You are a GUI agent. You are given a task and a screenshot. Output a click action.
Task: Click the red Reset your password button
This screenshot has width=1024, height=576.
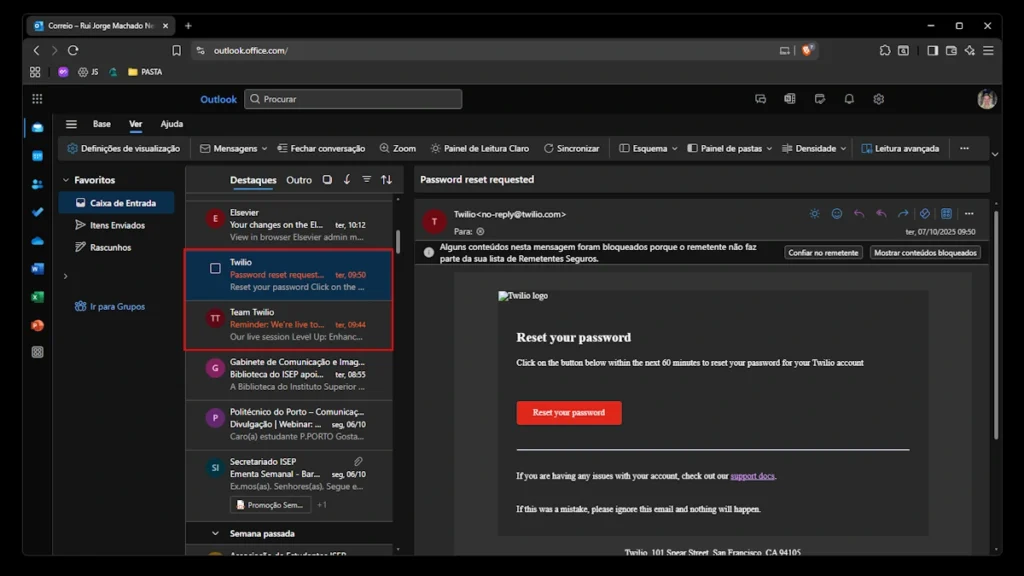point(569,412)
